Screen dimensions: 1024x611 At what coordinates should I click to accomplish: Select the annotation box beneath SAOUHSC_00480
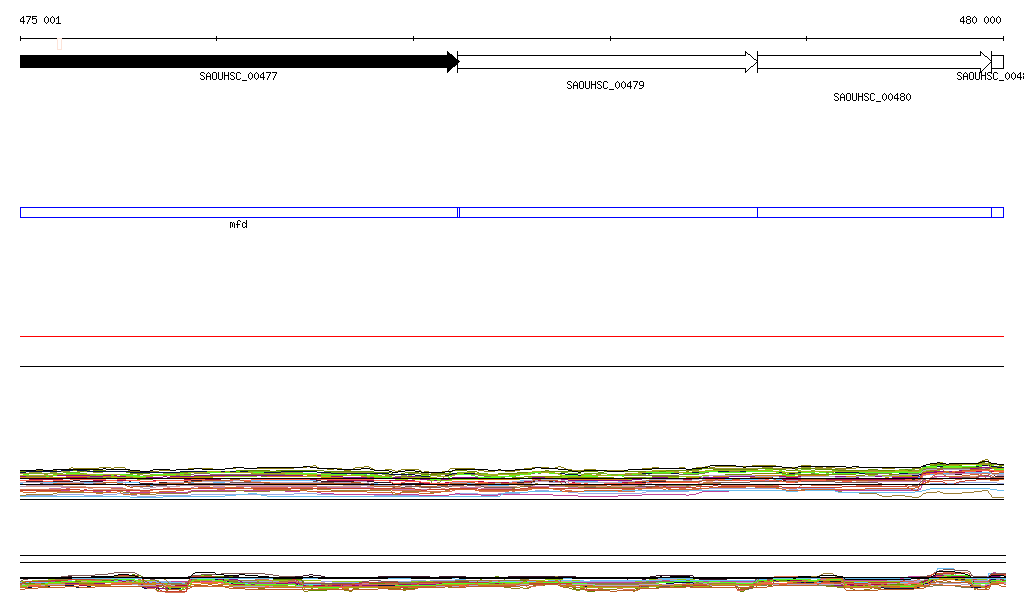(x=874, y=212)
